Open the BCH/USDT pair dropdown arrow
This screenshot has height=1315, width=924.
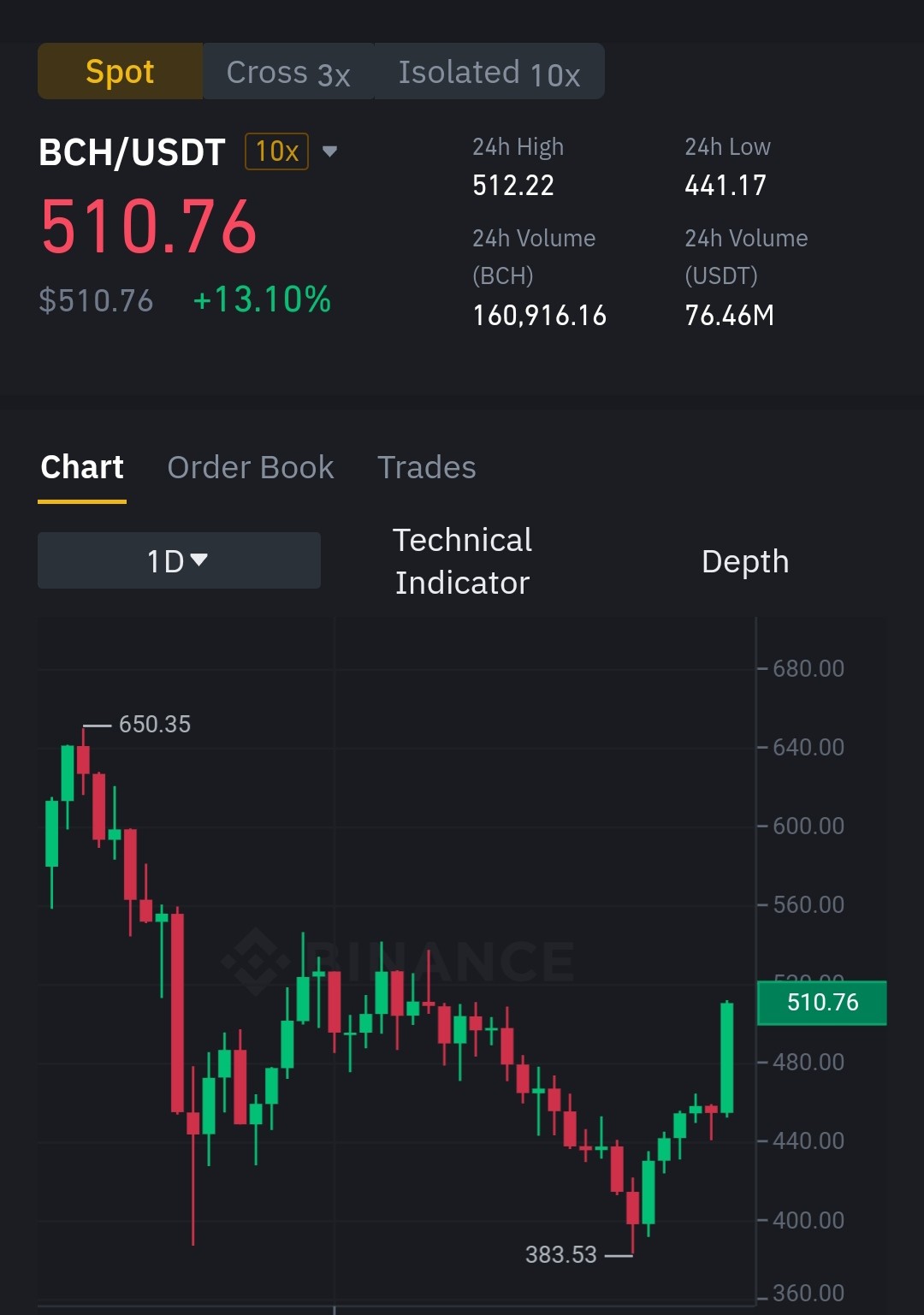click(x=329, y=152)
